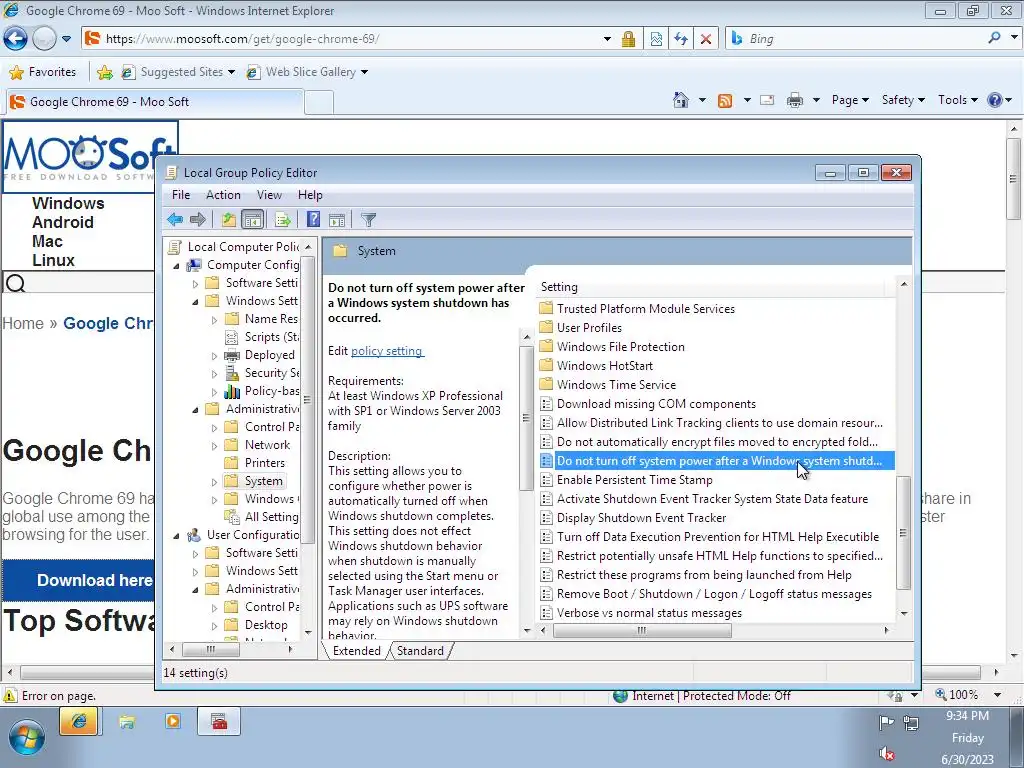Toggle Show/Hide Action Pane icon
The width and height of the screenshot is (1024, 768).
tap(337, 219)
